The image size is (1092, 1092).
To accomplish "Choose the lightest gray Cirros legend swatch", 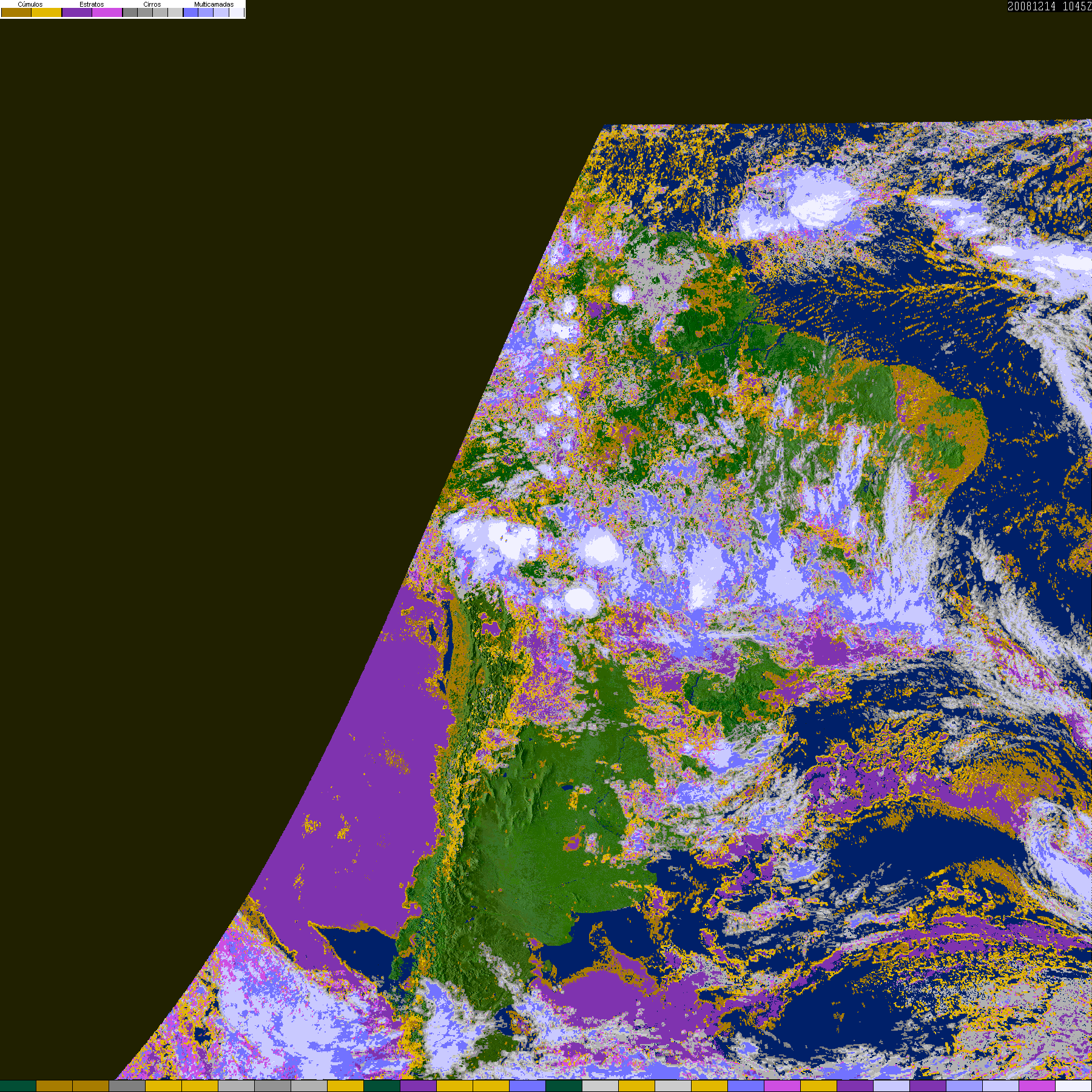I will [x=175, y=12].
